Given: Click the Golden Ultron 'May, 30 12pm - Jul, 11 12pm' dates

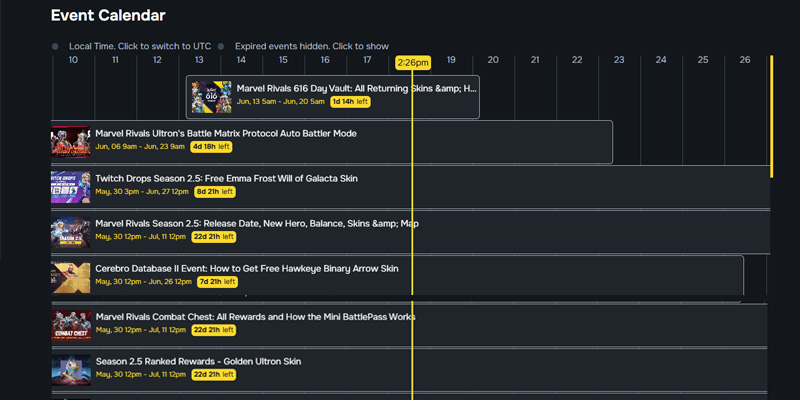Looking at the screenshot, I should tap(141, 374).
